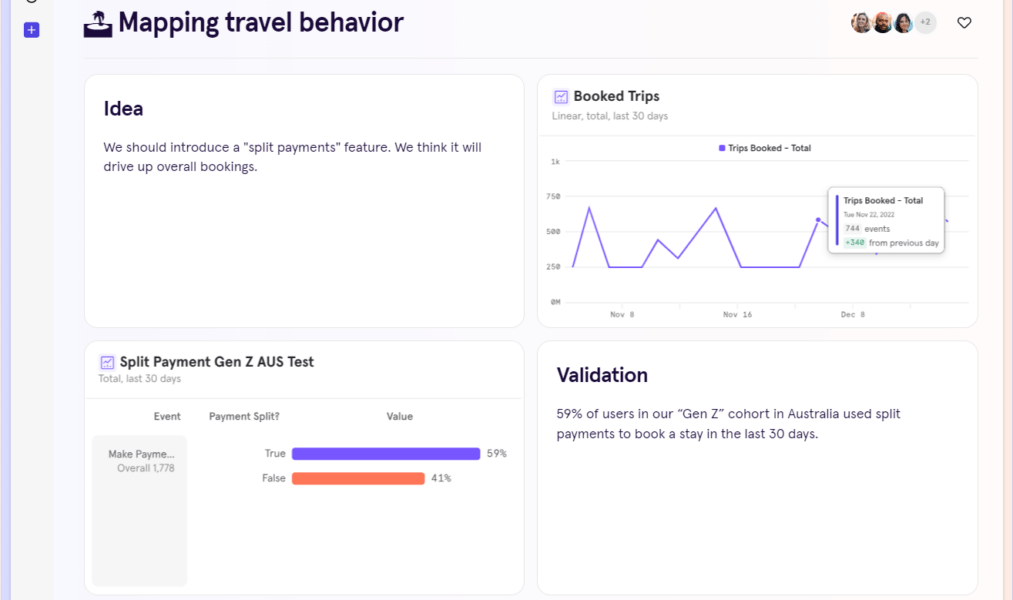This screenshot has width=1013, height=600.
Task: Click the Nov 22 tooltip on the chart
Action: [885, 220]
